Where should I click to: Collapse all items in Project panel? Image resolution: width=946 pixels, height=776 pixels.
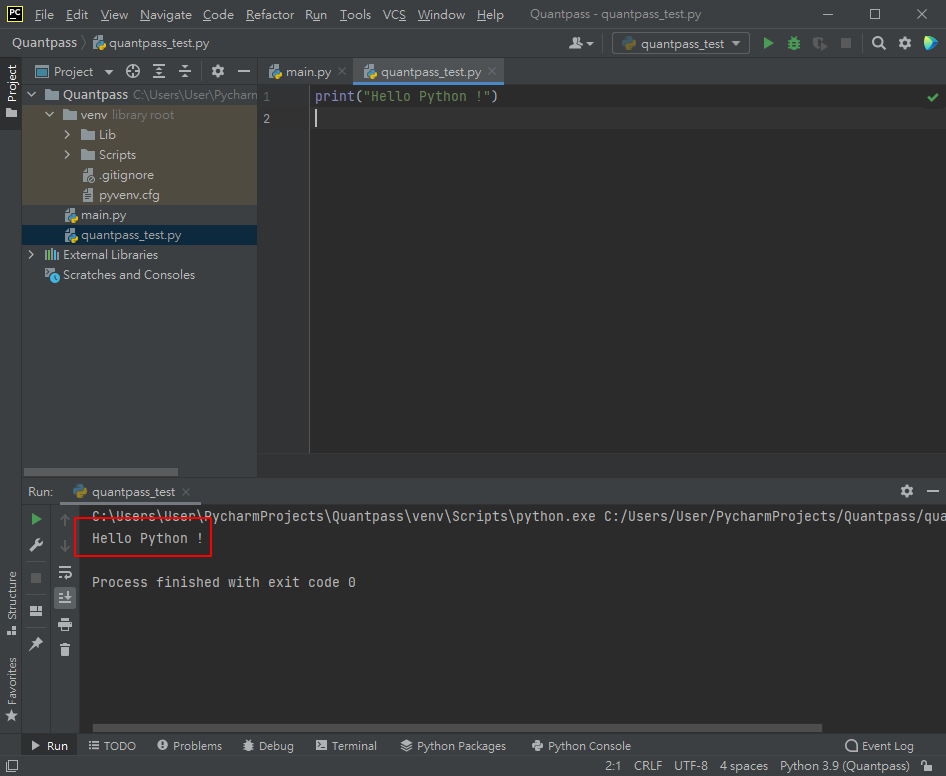pos(185,72)
